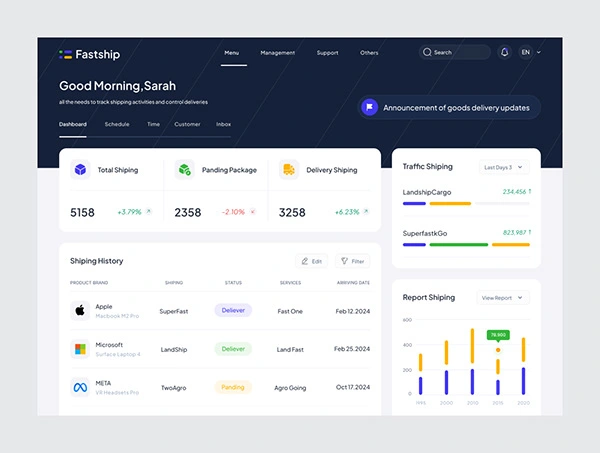Click the search magnifier icon
The image size is (600, 453).
point(427,52)
